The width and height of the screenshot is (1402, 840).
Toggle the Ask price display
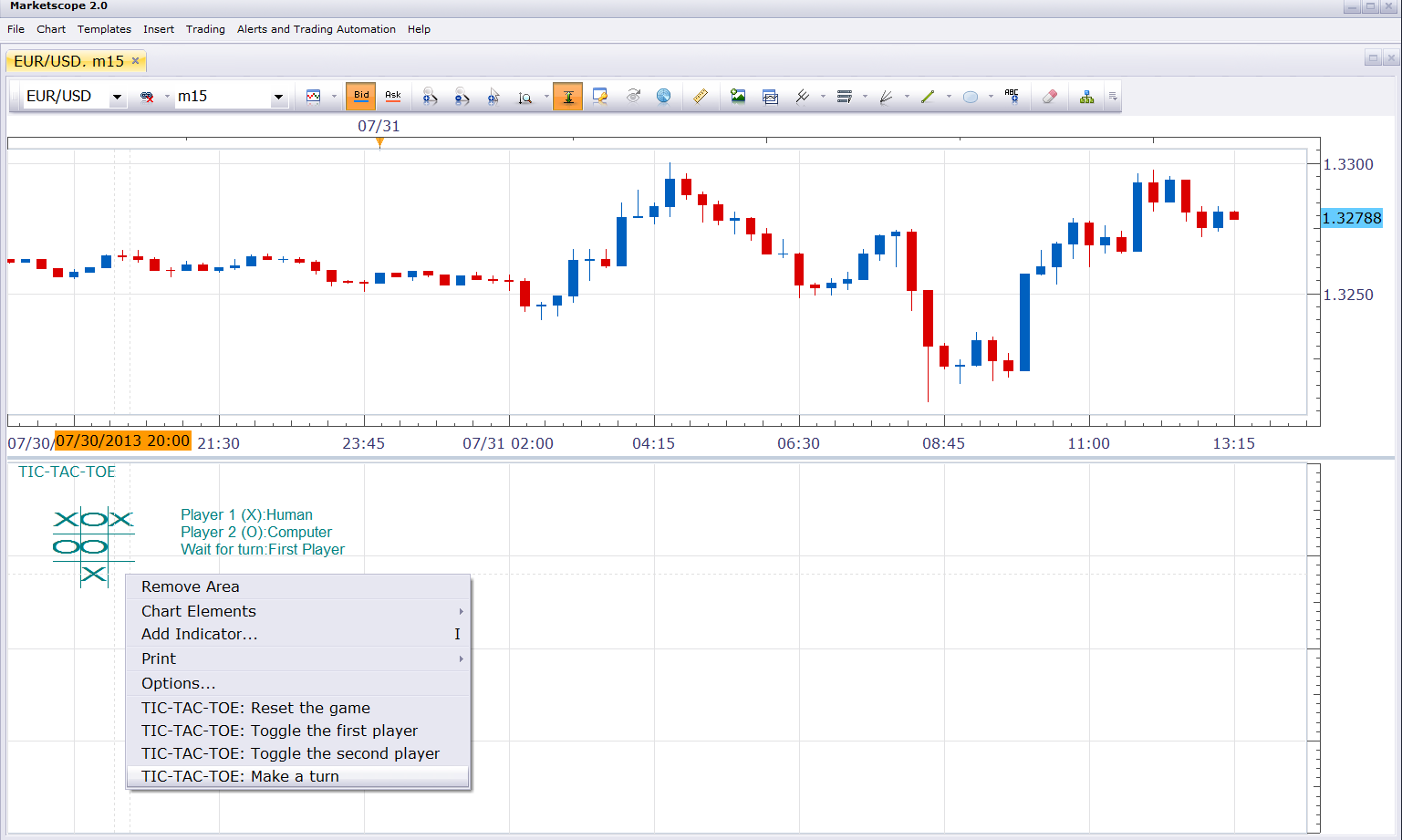point(393,96)
